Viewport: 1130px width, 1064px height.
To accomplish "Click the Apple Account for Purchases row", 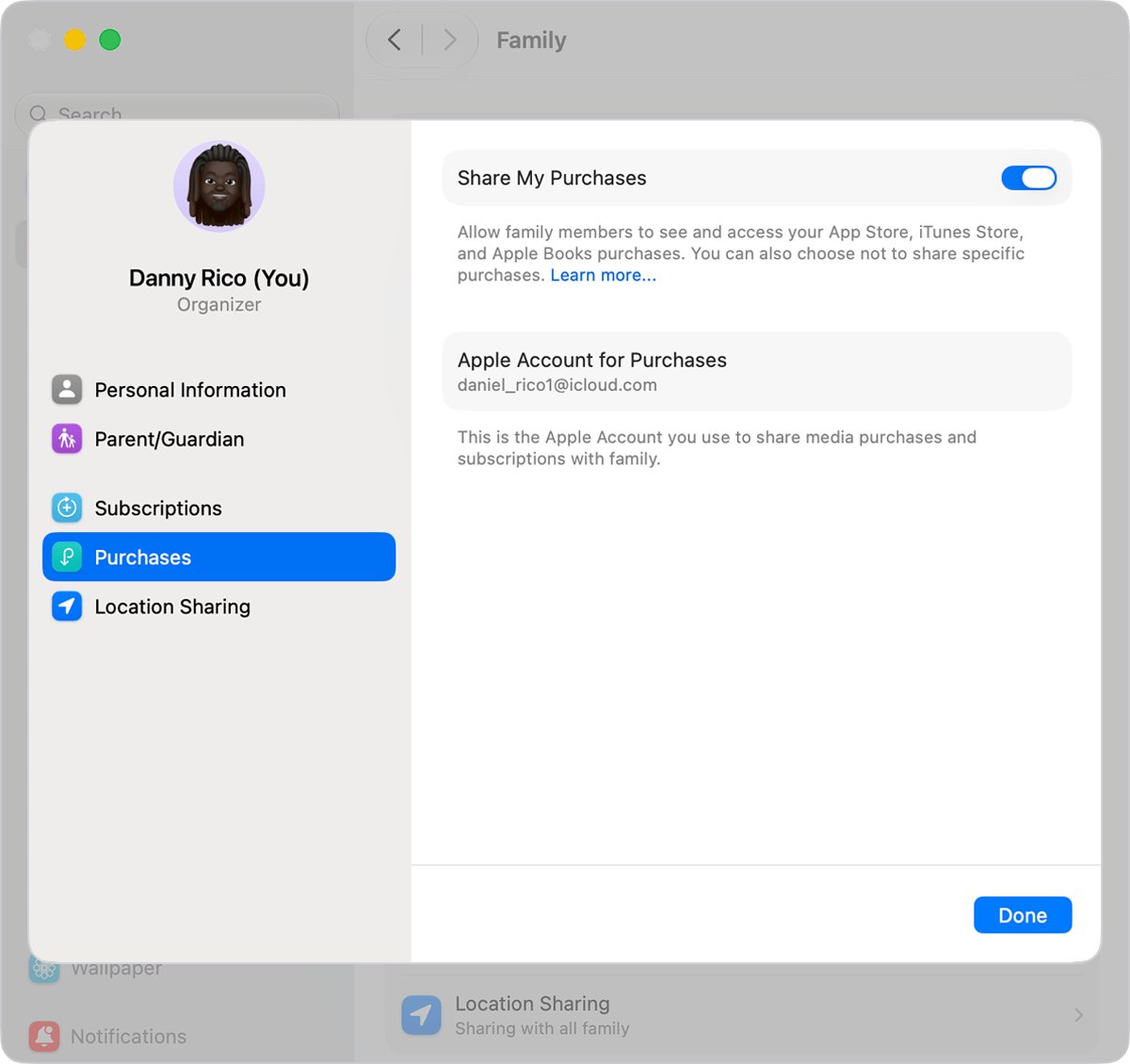I will tap(757, 371).
